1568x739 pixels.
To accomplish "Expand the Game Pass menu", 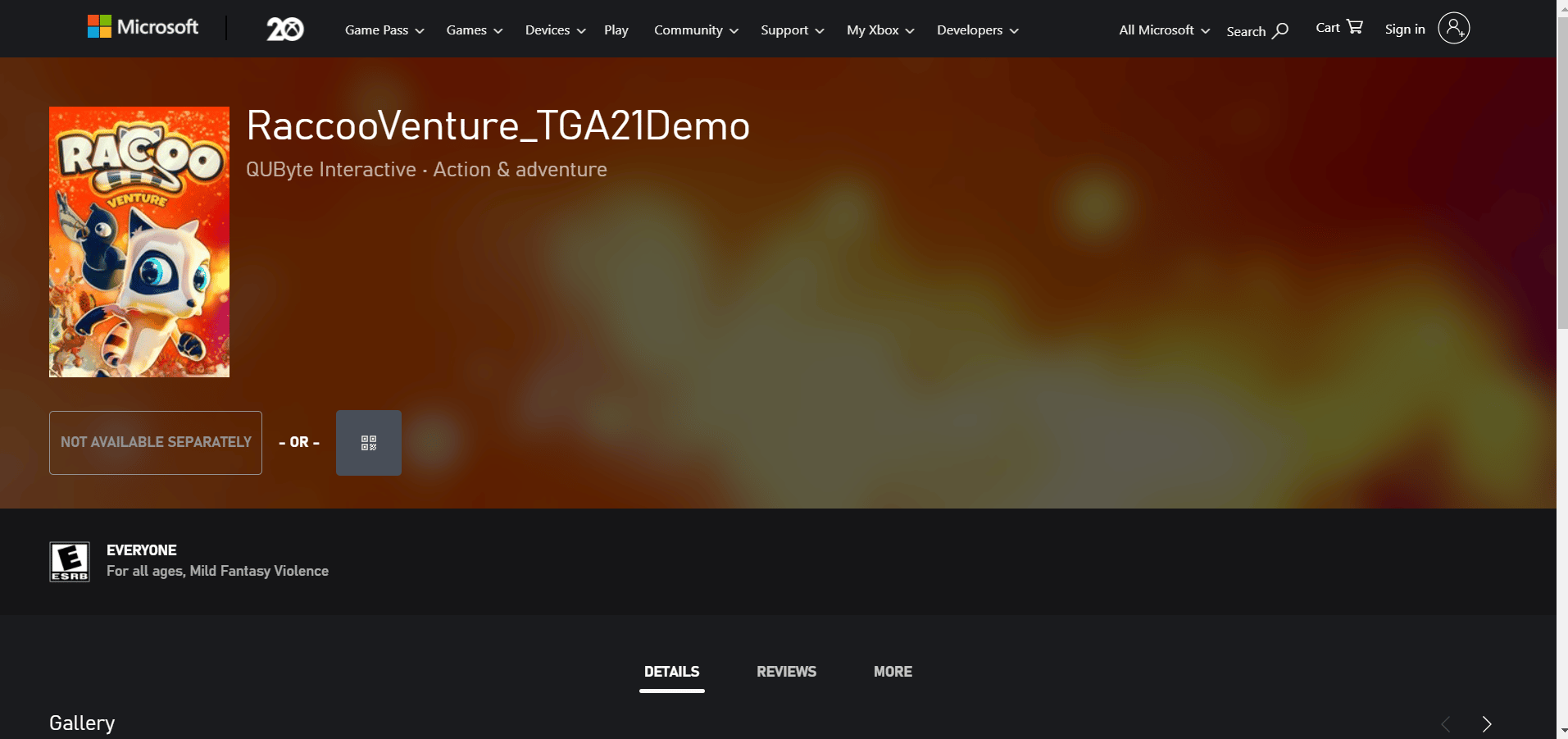I will click(x=384, y=30).
